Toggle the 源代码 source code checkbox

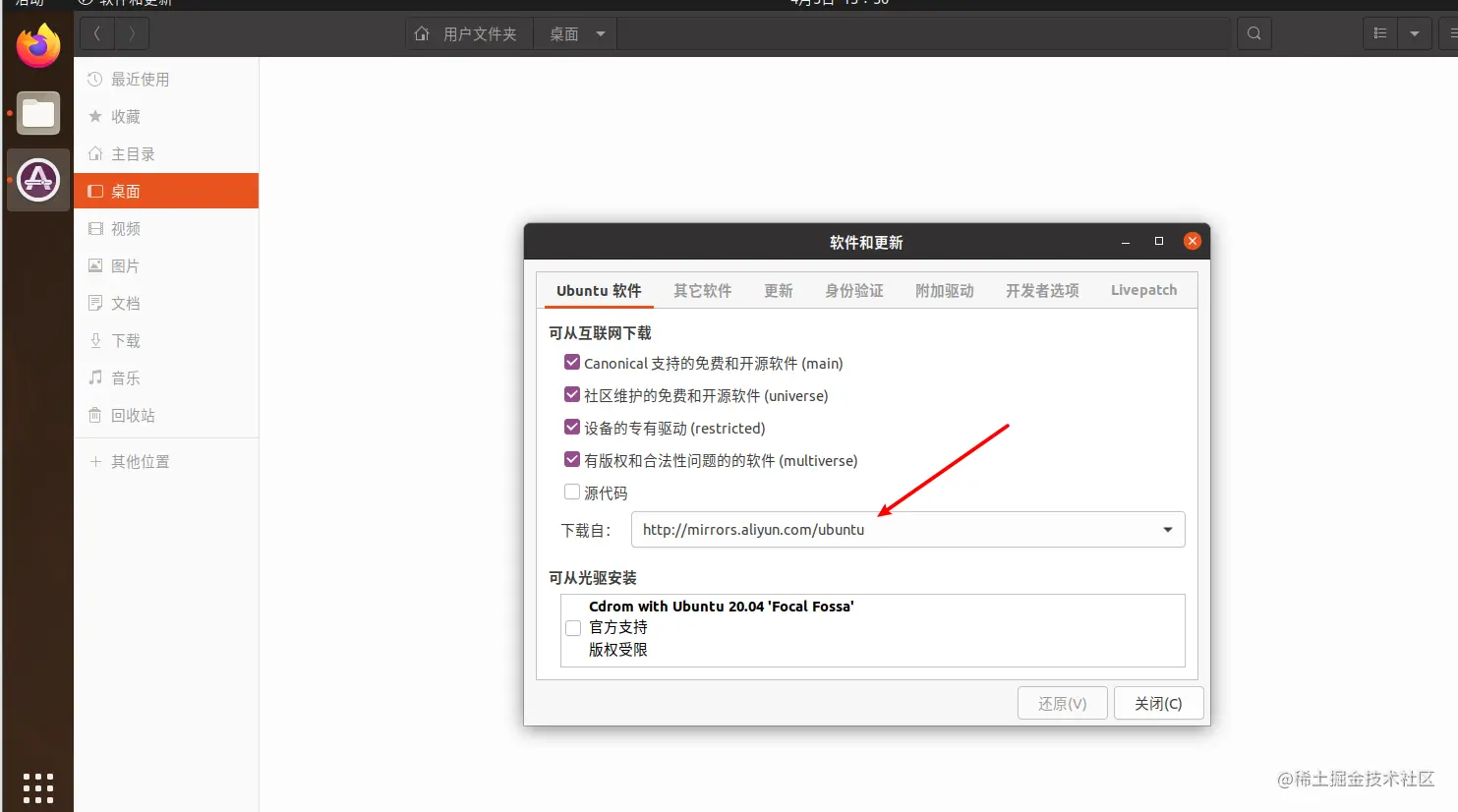pyautogui.click(x=571, y=493)
